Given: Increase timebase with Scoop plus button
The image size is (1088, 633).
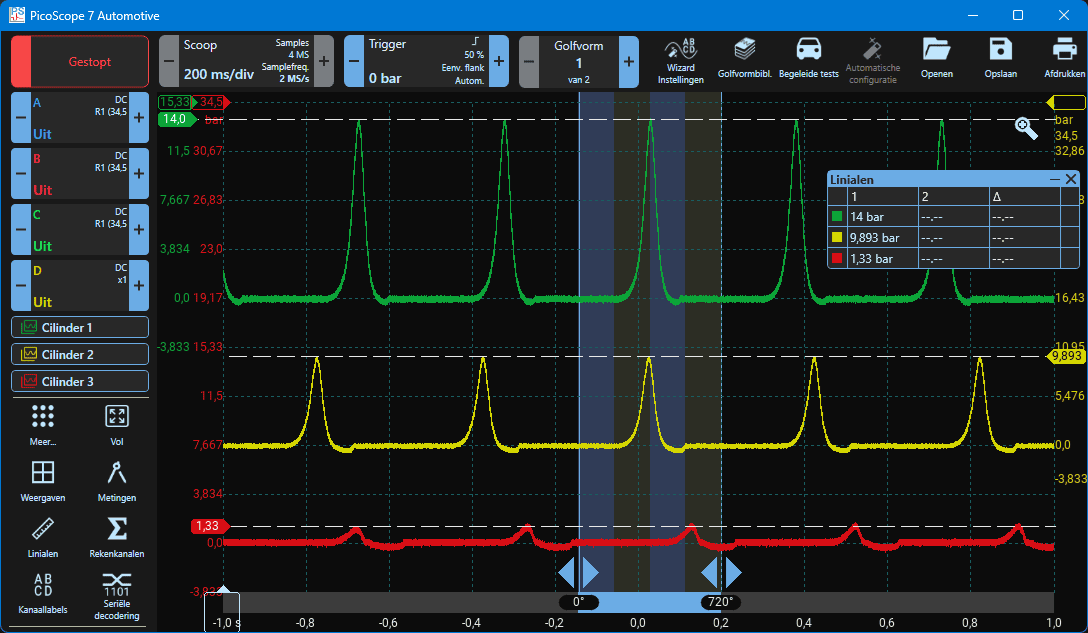Looking at the screenshot, I should coord(324,61).
